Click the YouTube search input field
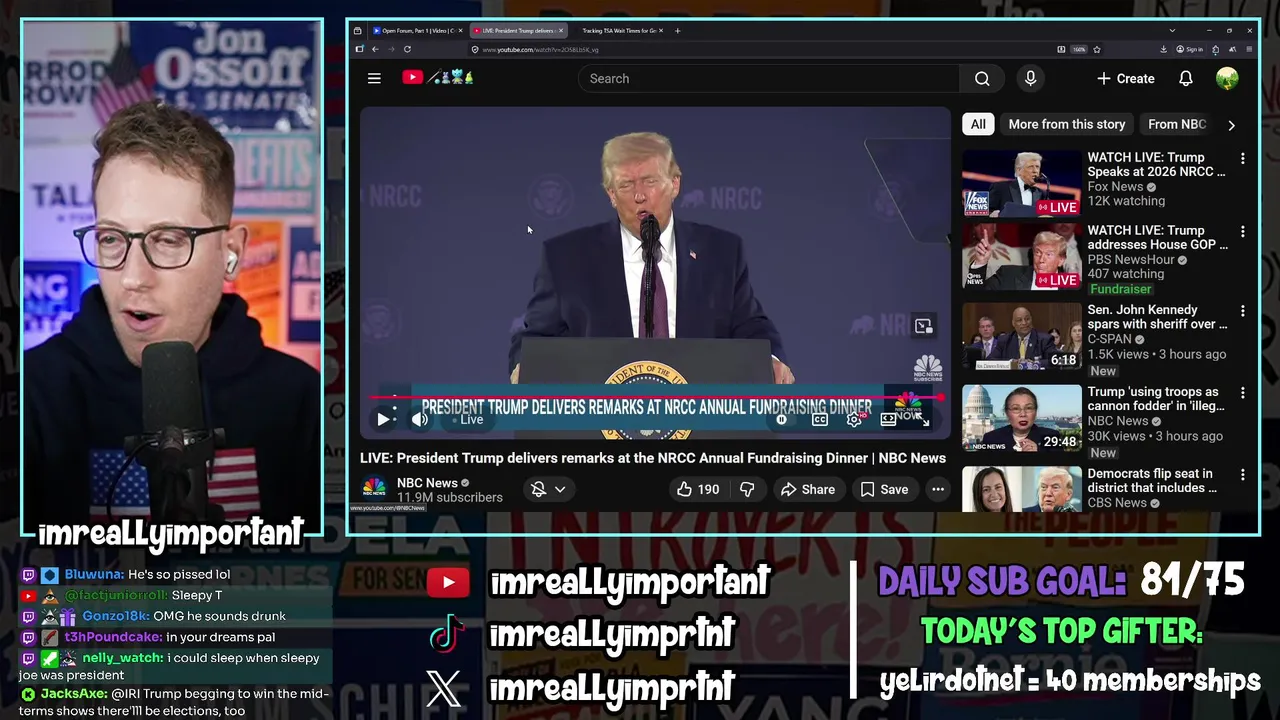The height and width of the screenshot is (720, 1280). (769, 79)
